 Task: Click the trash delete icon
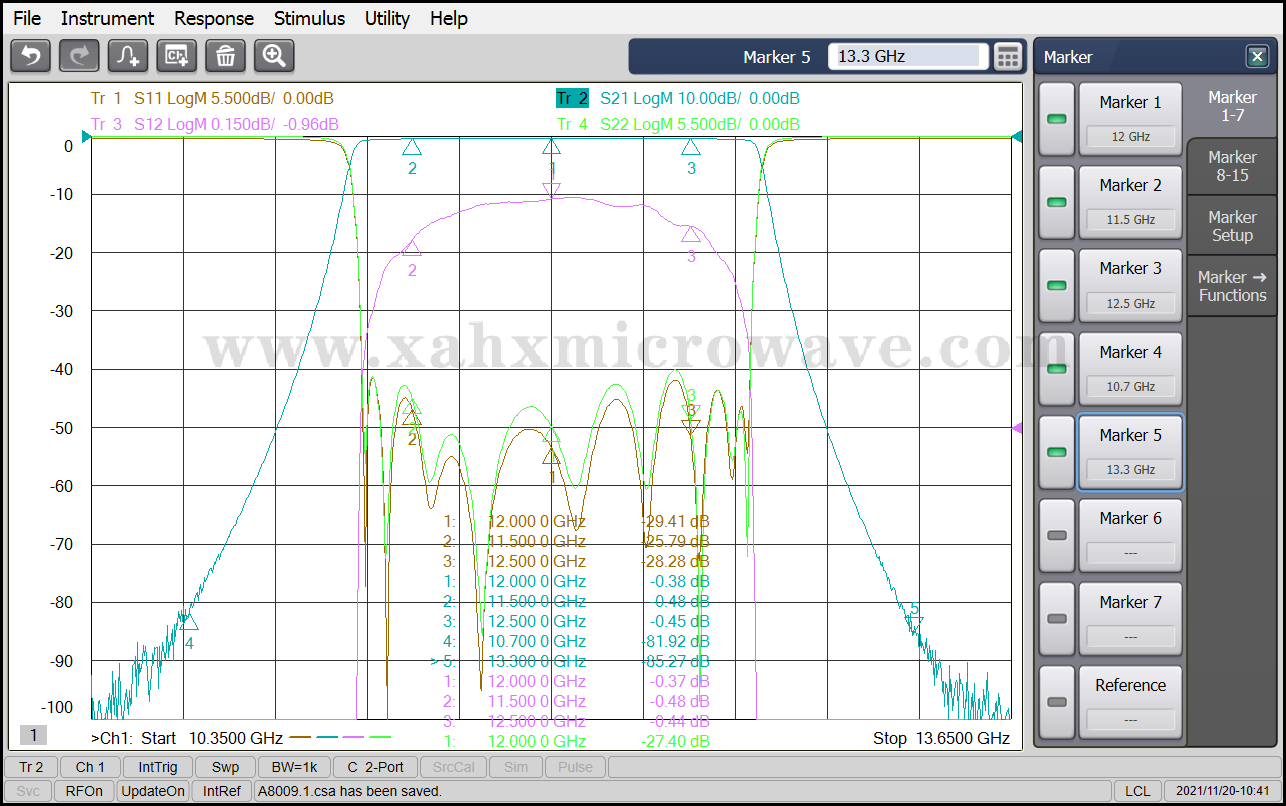[226, 56]
